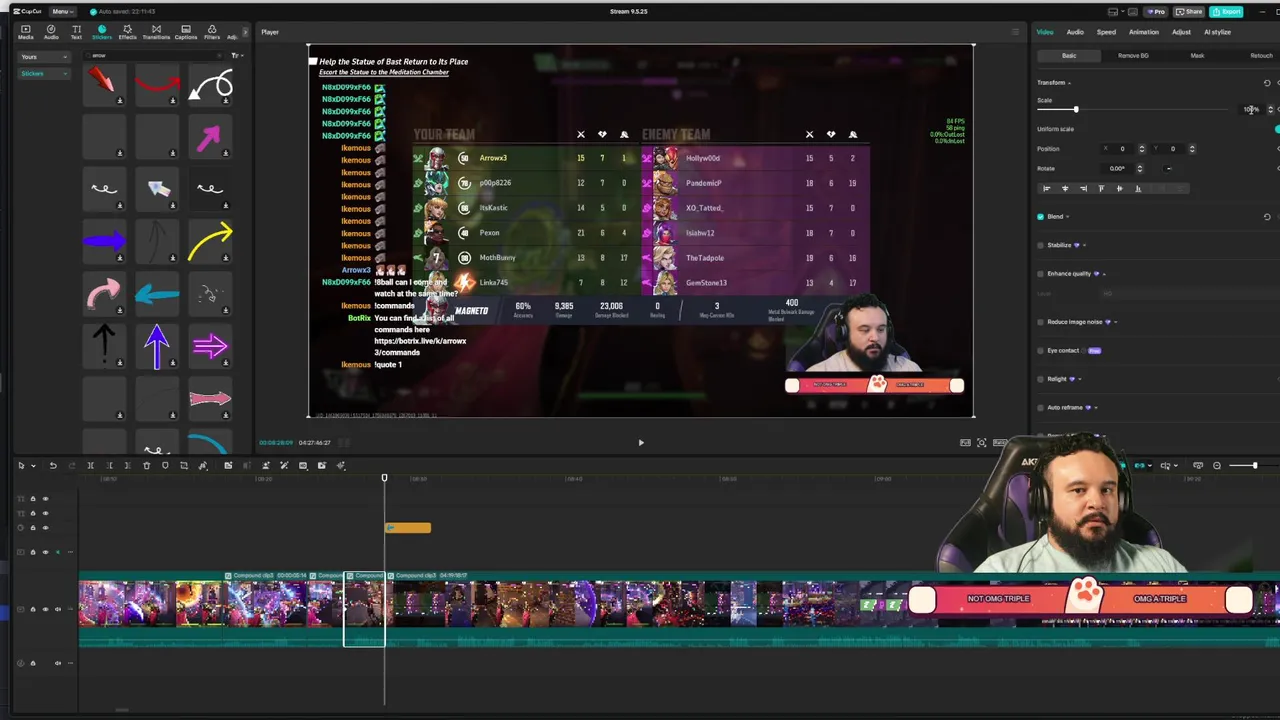
Task: Open the Filters tab
Action: tap(212, 32)
